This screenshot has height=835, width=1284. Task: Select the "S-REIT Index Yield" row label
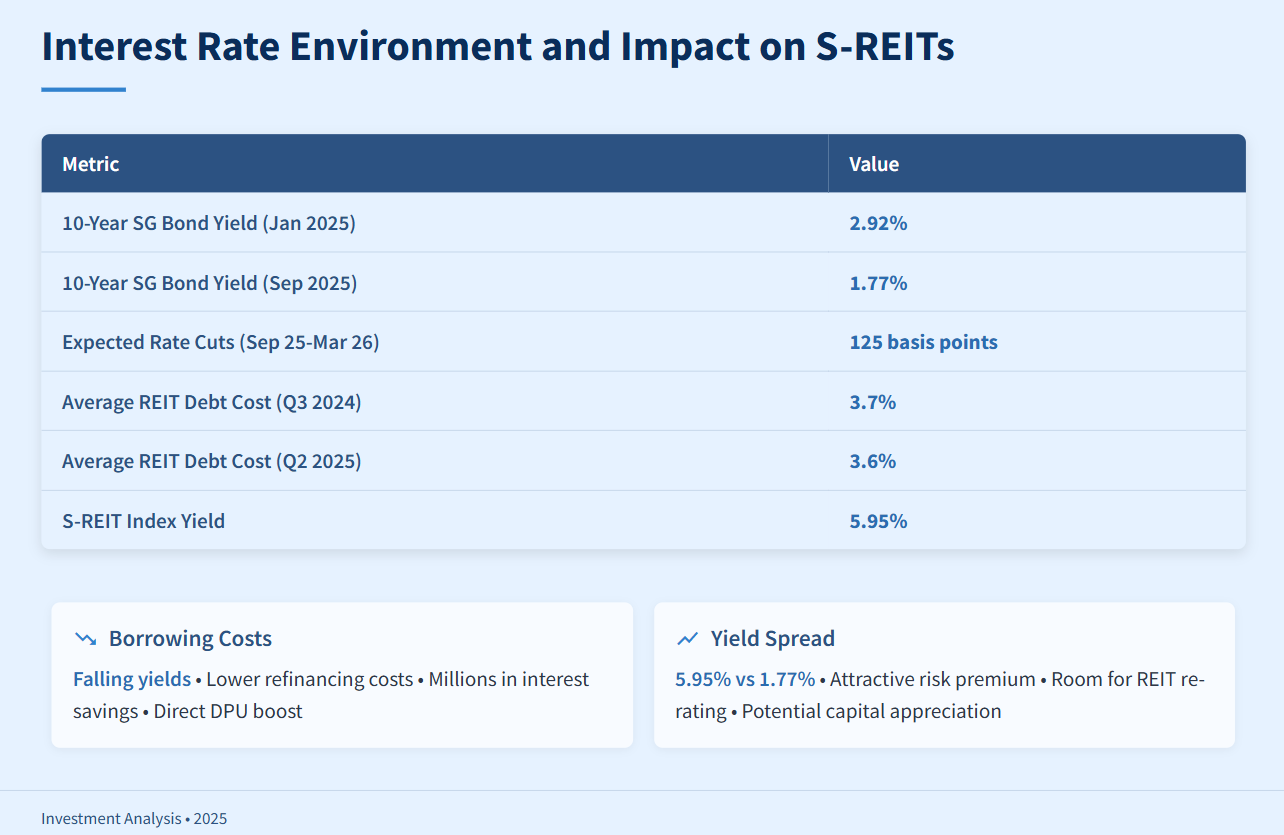(143, 521)
